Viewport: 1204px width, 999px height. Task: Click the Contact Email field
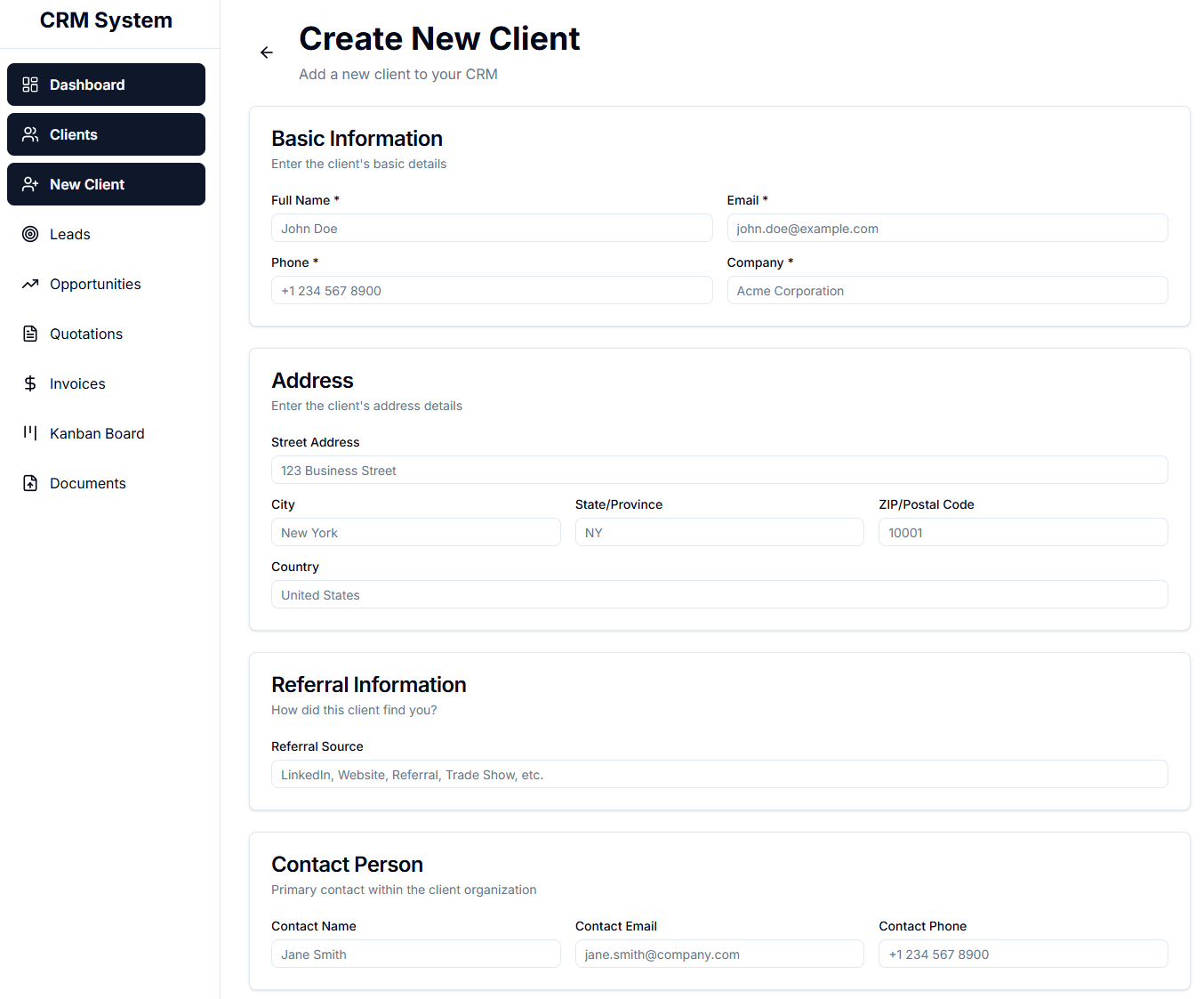(x=719, y=954)
